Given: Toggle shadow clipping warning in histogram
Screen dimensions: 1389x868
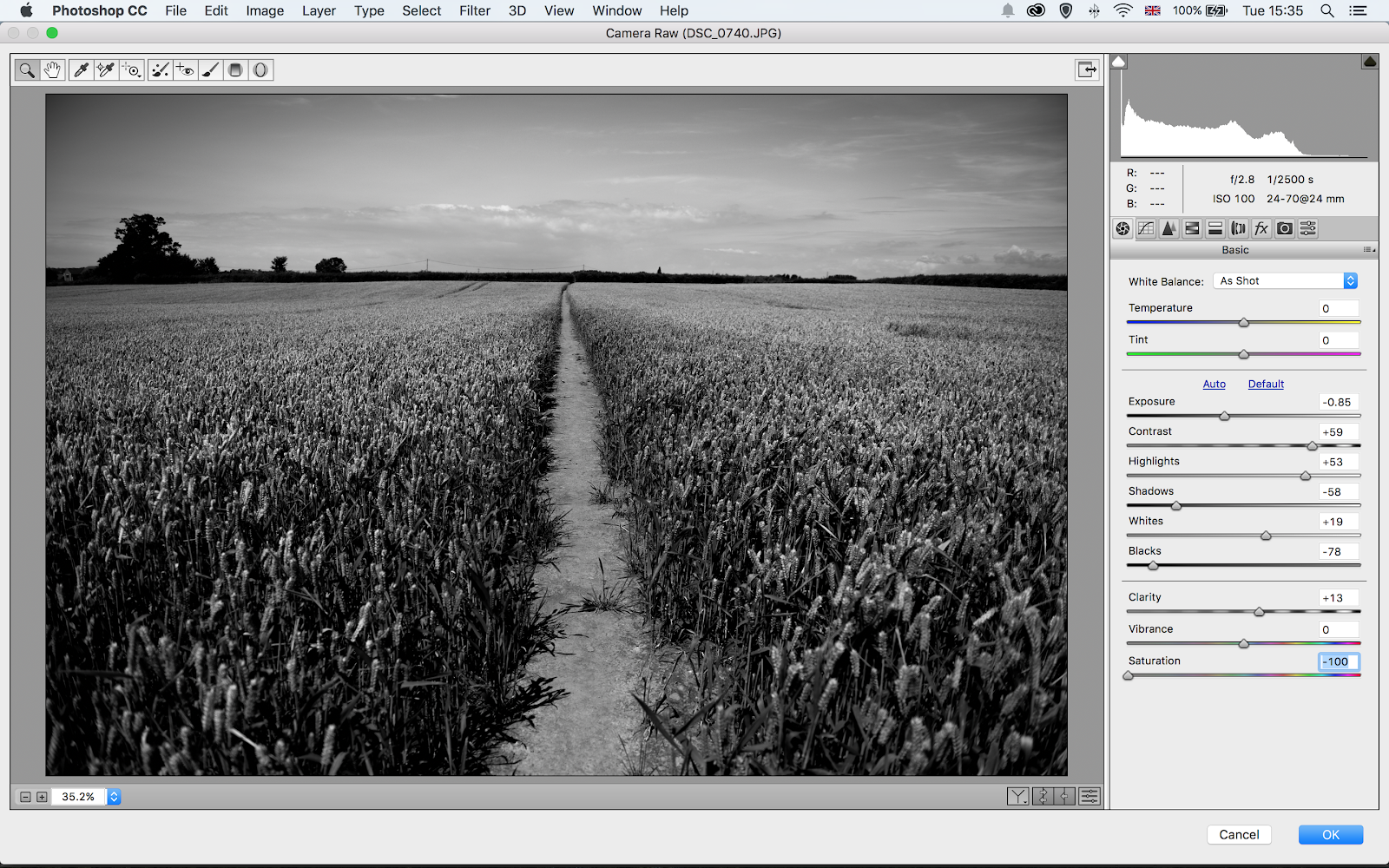Looking at the screenshot, I should (1119, 62).
